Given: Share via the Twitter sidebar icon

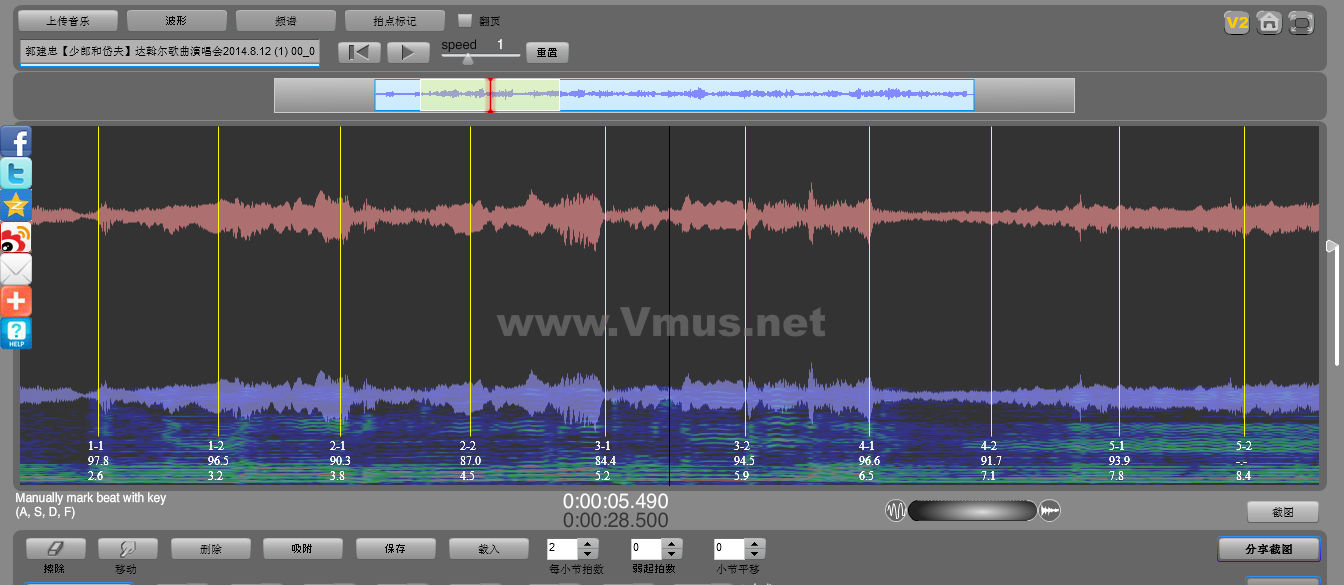Looking at the screenshot, I should (16, 174).
